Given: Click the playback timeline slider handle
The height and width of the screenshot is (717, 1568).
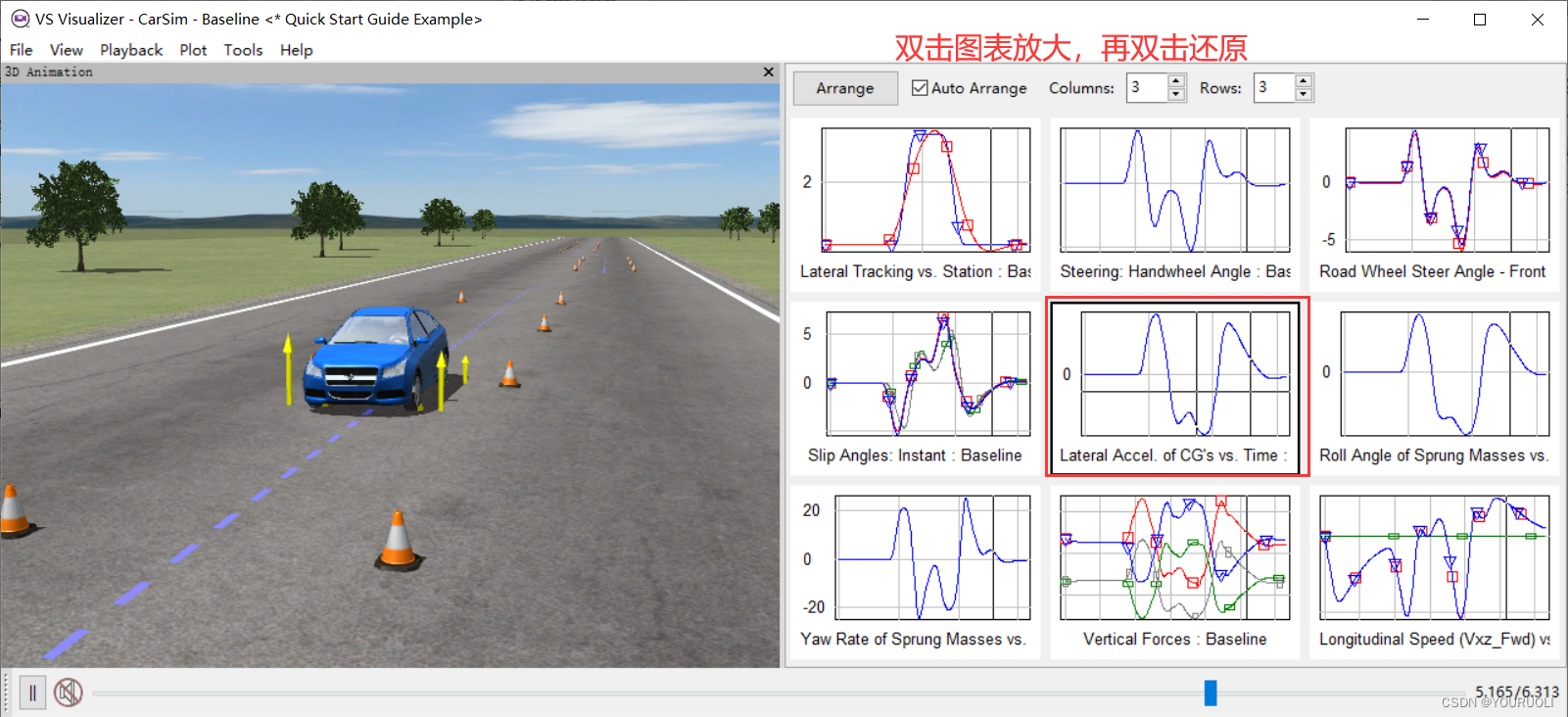Looking at the screenshot, I should tap(1211, 693).
